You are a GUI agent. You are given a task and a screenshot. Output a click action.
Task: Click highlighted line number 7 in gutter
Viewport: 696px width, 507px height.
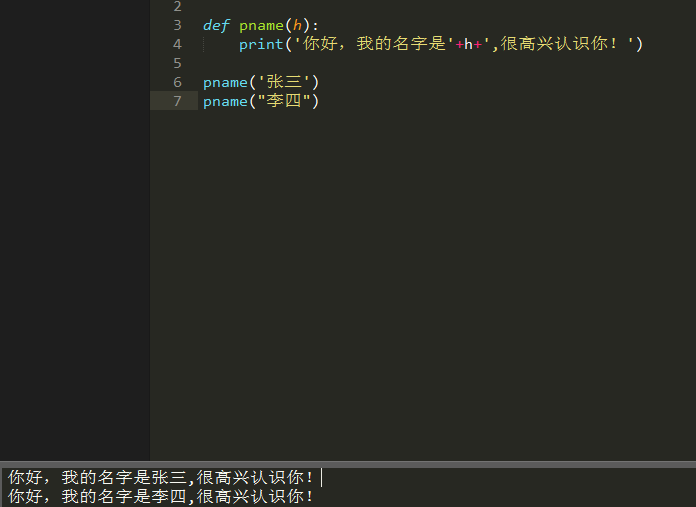tap(178, 101)
